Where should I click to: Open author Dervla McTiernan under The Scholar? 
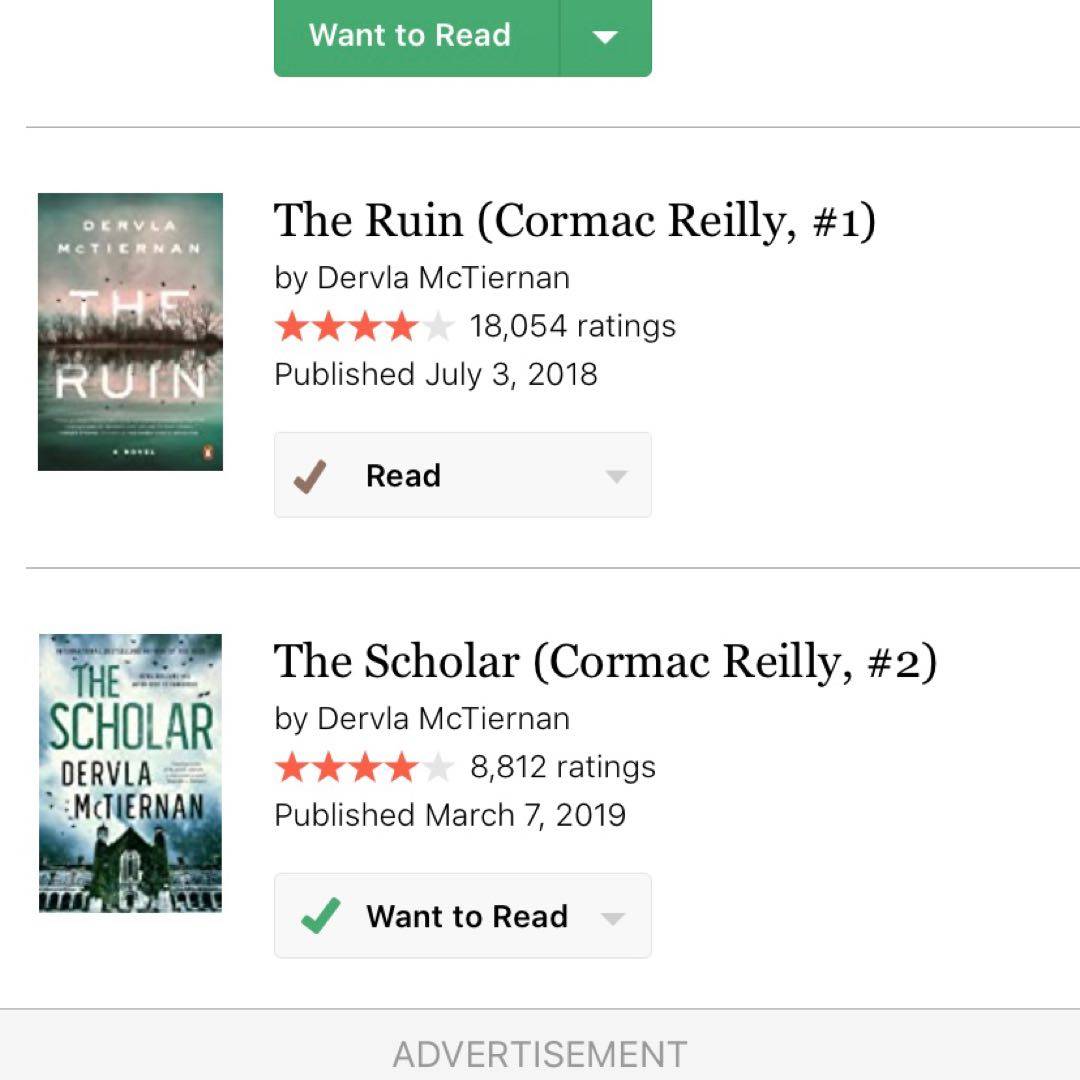point(443,718)
